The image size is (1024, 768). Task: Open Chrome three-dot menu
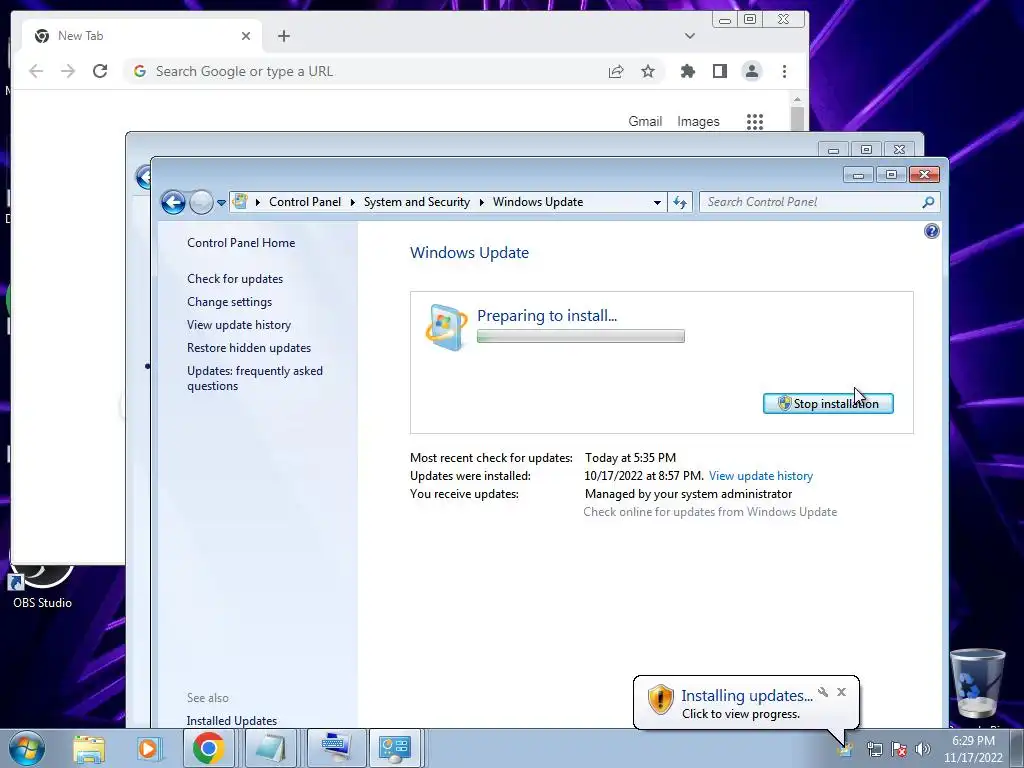pyautogui.click(x=784, y=71)
